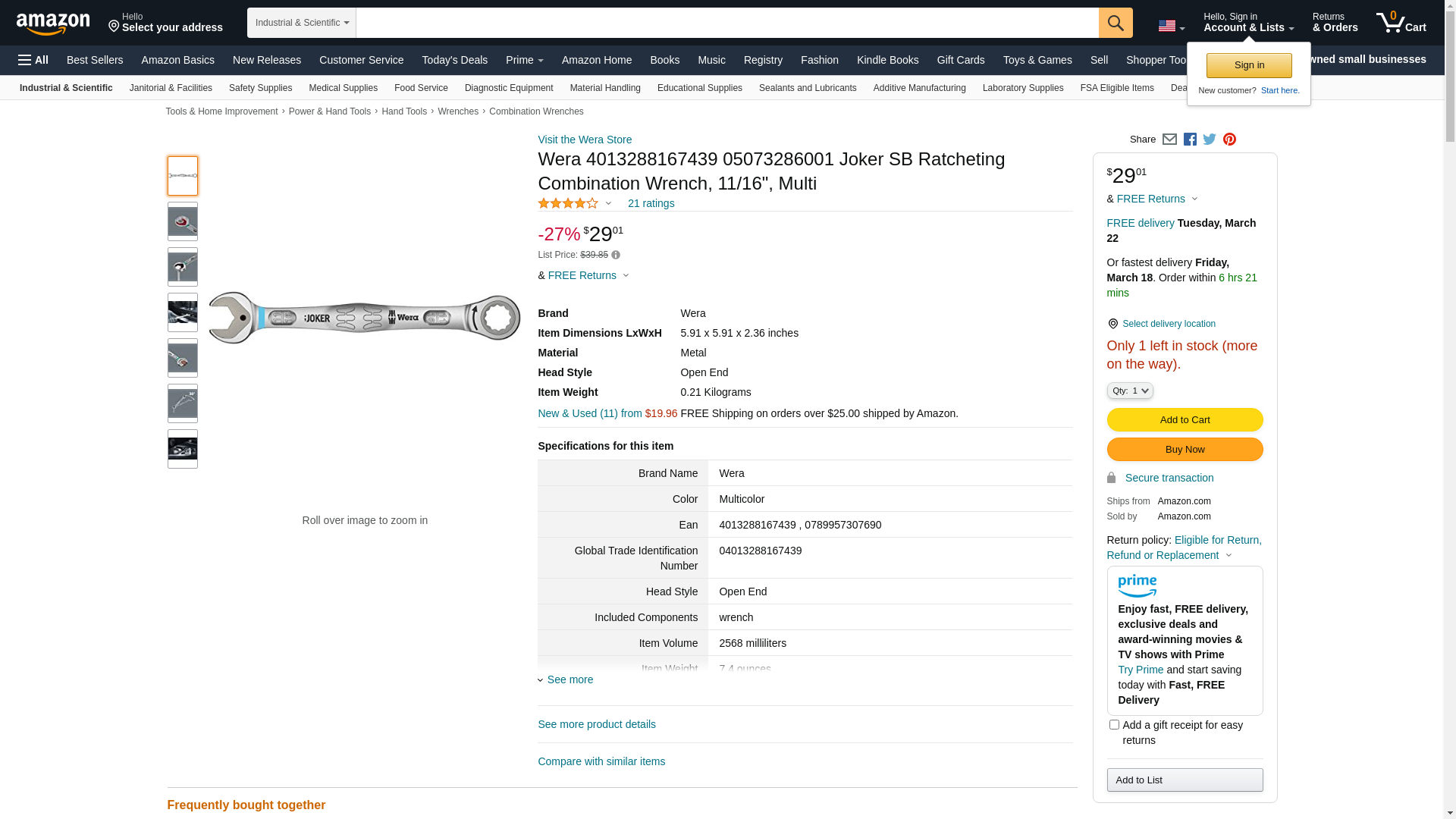
Task: Open the Qty quantity dropdown
Action: click(x=1129, y=391)
